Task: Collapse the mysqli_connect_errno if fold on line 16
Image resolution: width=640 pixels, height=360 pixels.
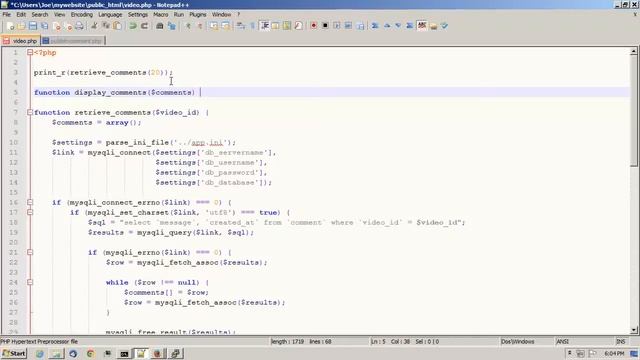Action: coord(30,202)
